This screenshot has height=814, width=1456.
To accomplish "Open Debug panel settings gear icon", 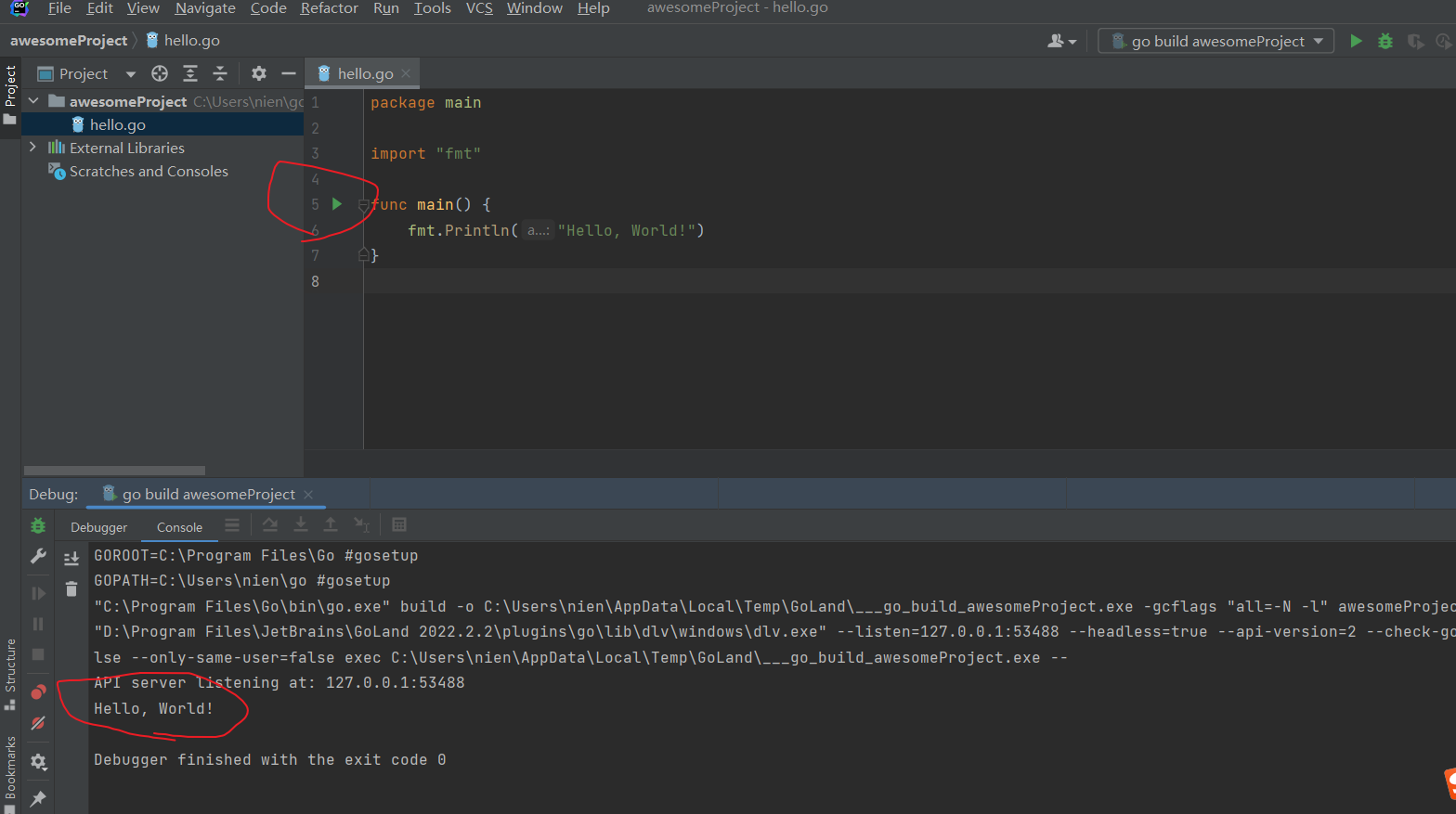I will point(38,761).
